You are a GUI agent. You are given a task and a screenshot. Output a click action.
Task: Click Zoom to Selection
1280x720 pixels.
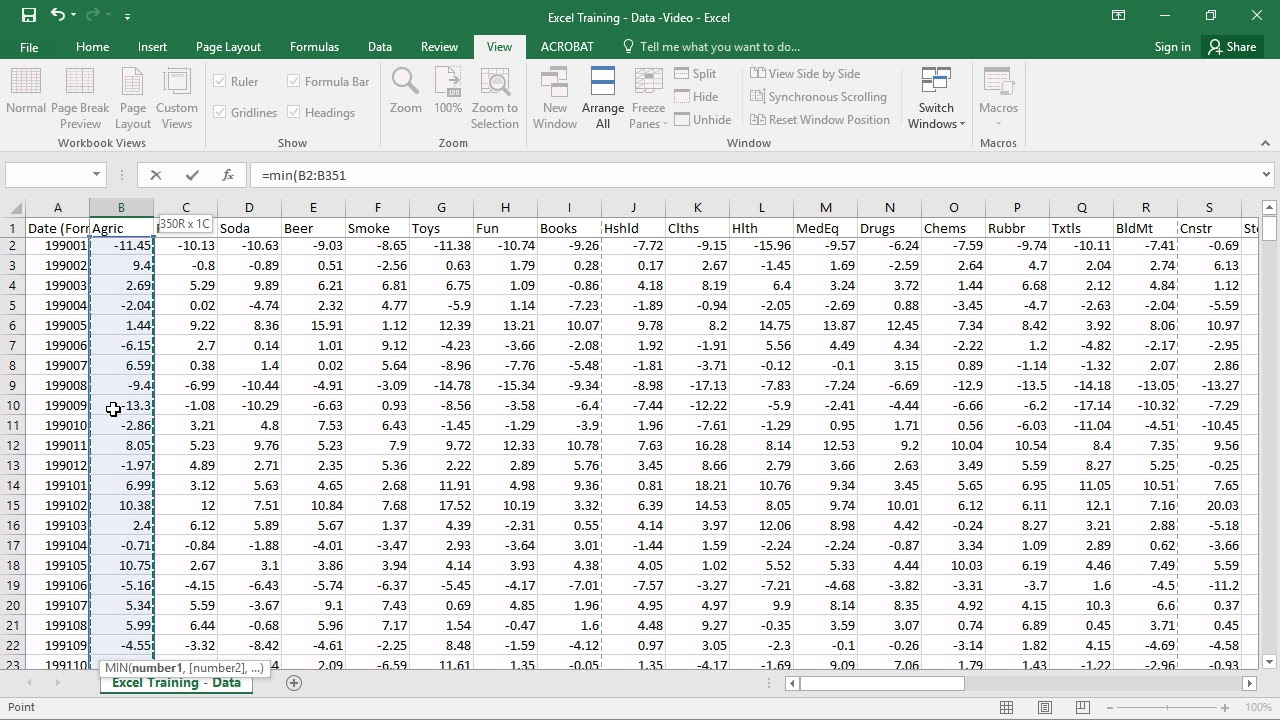pyautogui.click(x=495, y=99)
